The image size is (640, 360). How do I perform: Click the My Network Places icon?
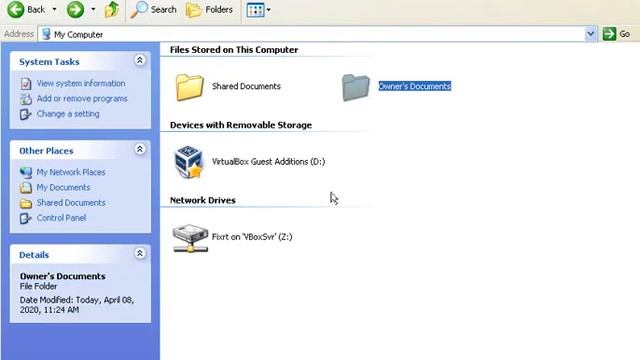26,172
